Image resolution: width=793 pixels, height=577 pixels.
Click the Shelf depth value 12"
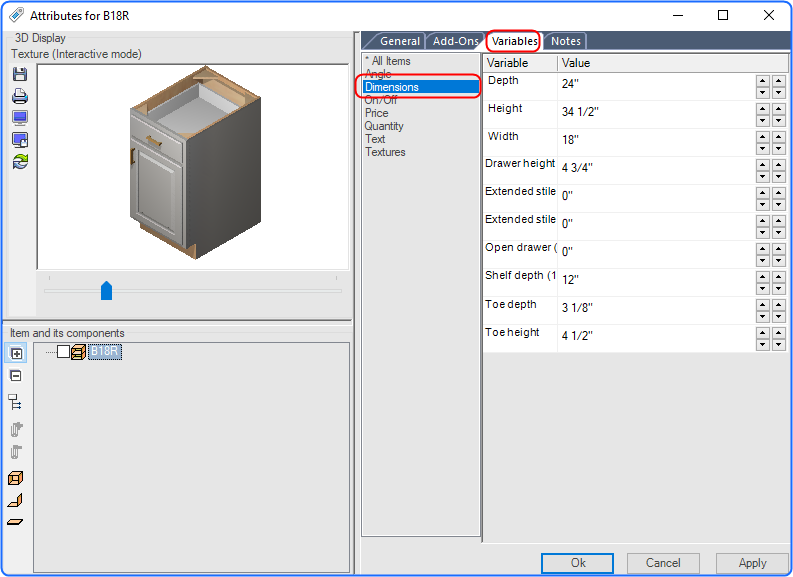[x=657, y=280]
